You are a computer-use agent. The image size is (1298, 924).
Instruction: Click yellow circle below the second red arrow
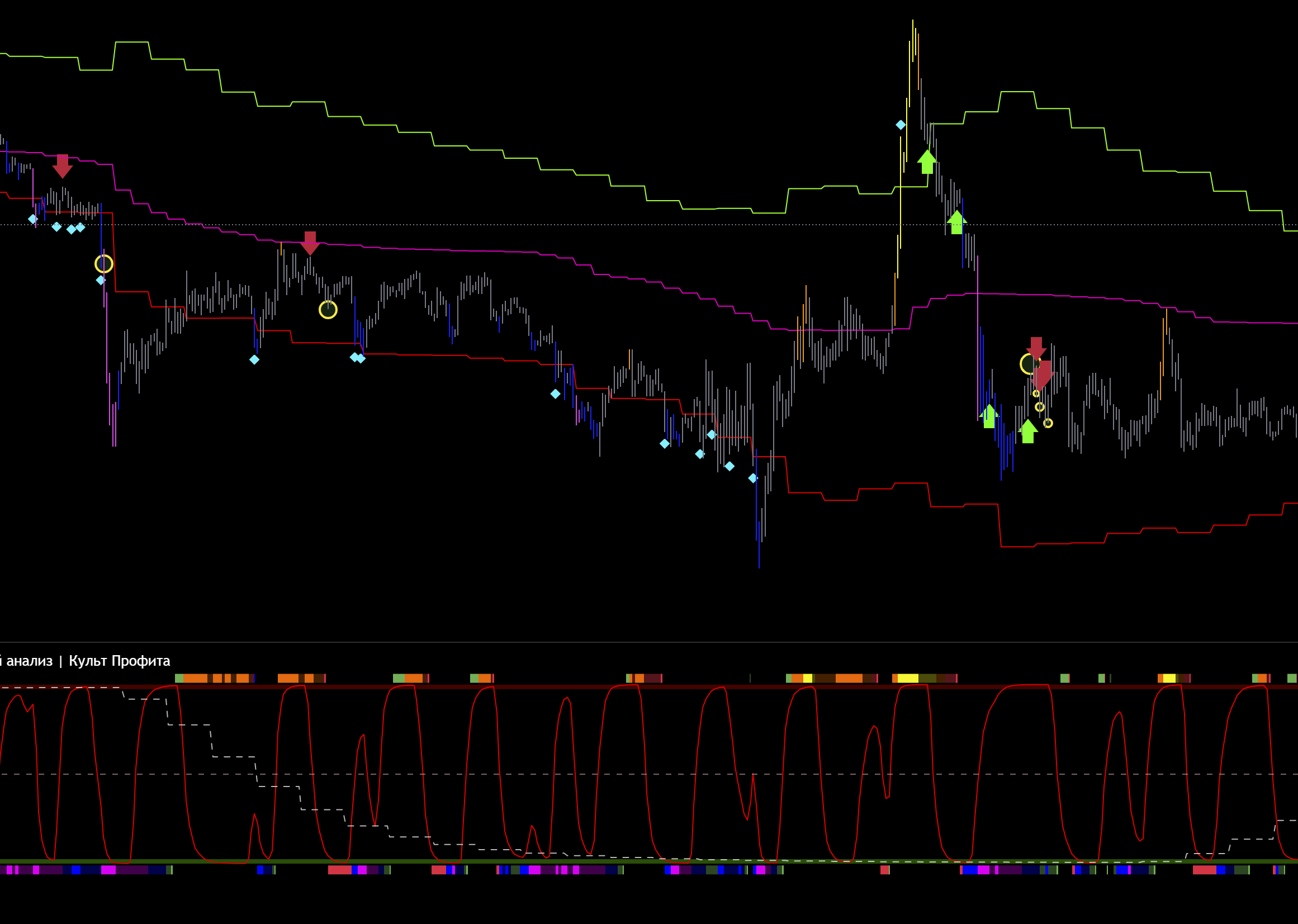(x=328, y=310)
